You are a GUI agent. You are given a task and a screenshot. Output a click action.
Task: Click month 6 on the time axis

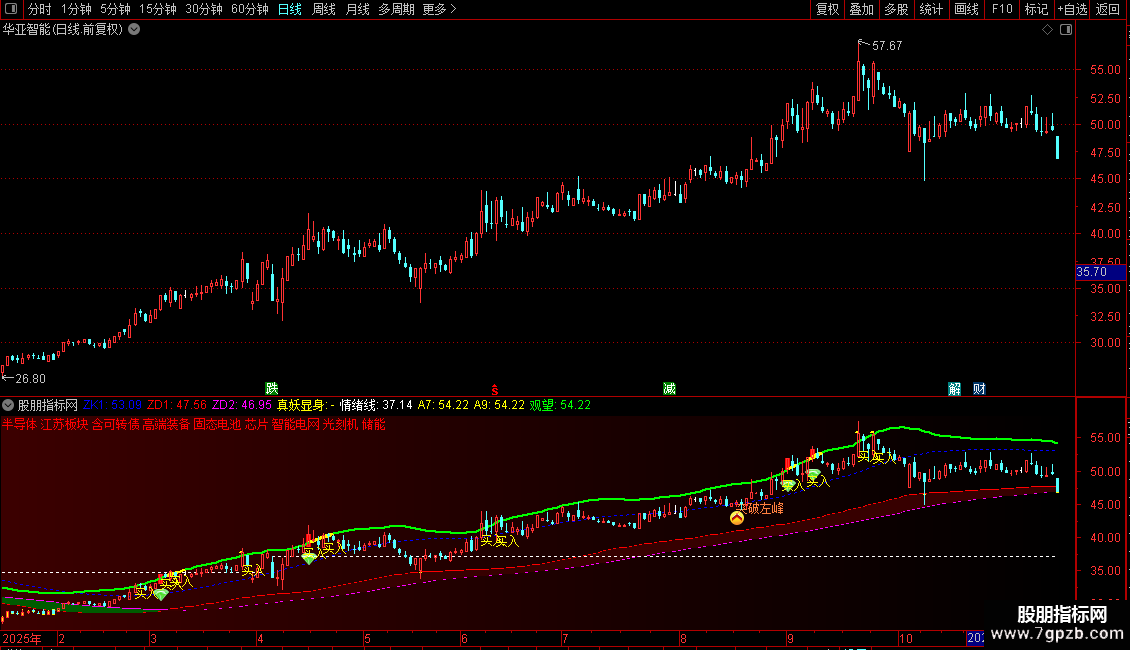pyautogui.click(x=464, y=639)
